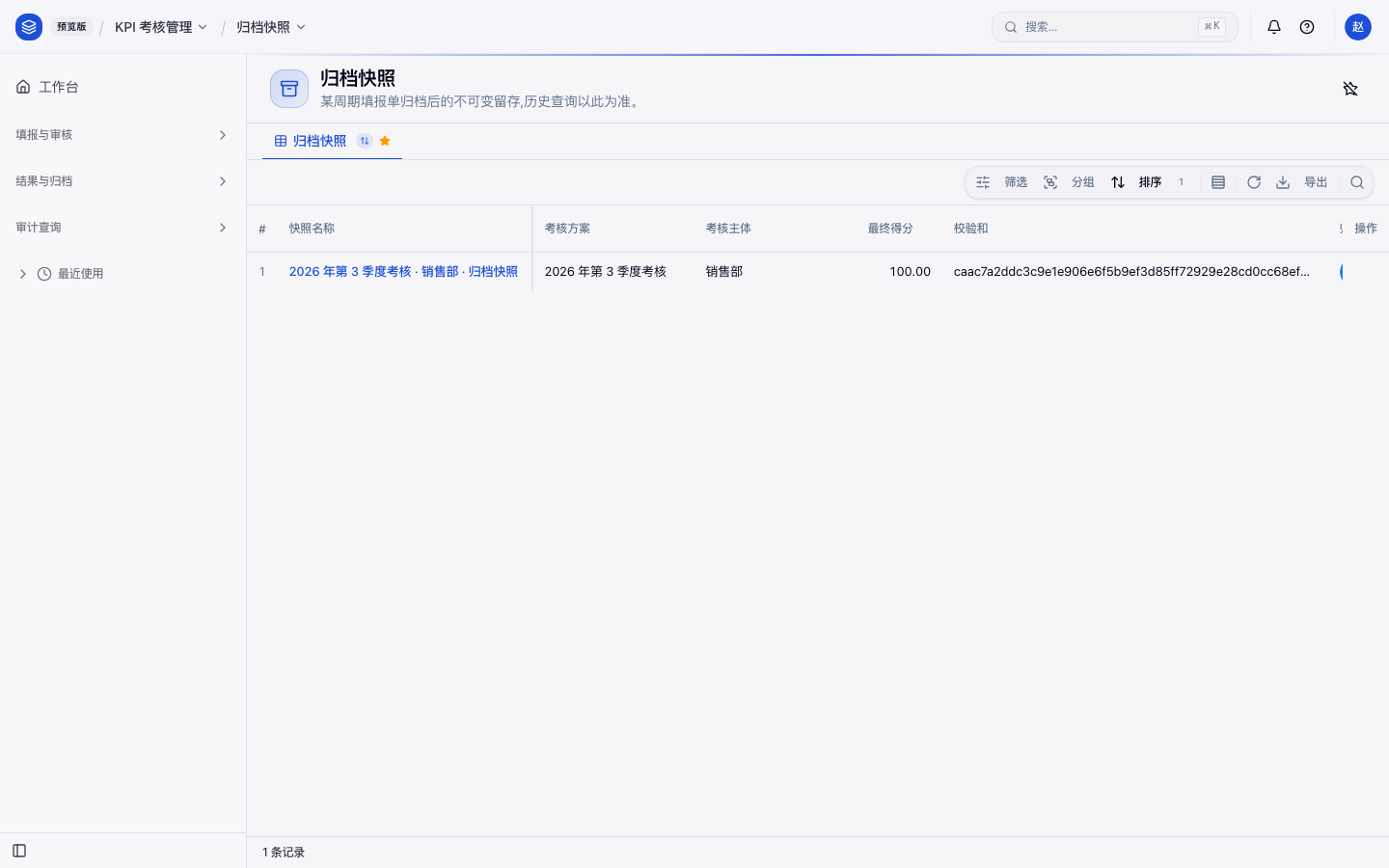
Task: Click 操作 column header
Action: [x=1366, y=229]
